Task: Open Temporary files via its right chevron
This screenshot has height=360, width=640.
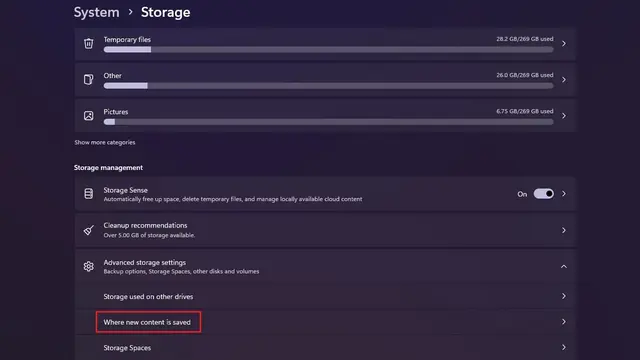Action: 564,43
